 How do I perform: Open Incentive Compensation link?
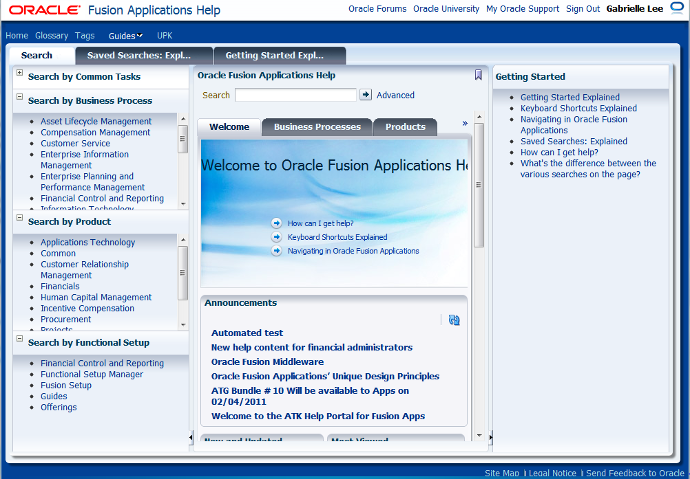(x=87, y=308)
